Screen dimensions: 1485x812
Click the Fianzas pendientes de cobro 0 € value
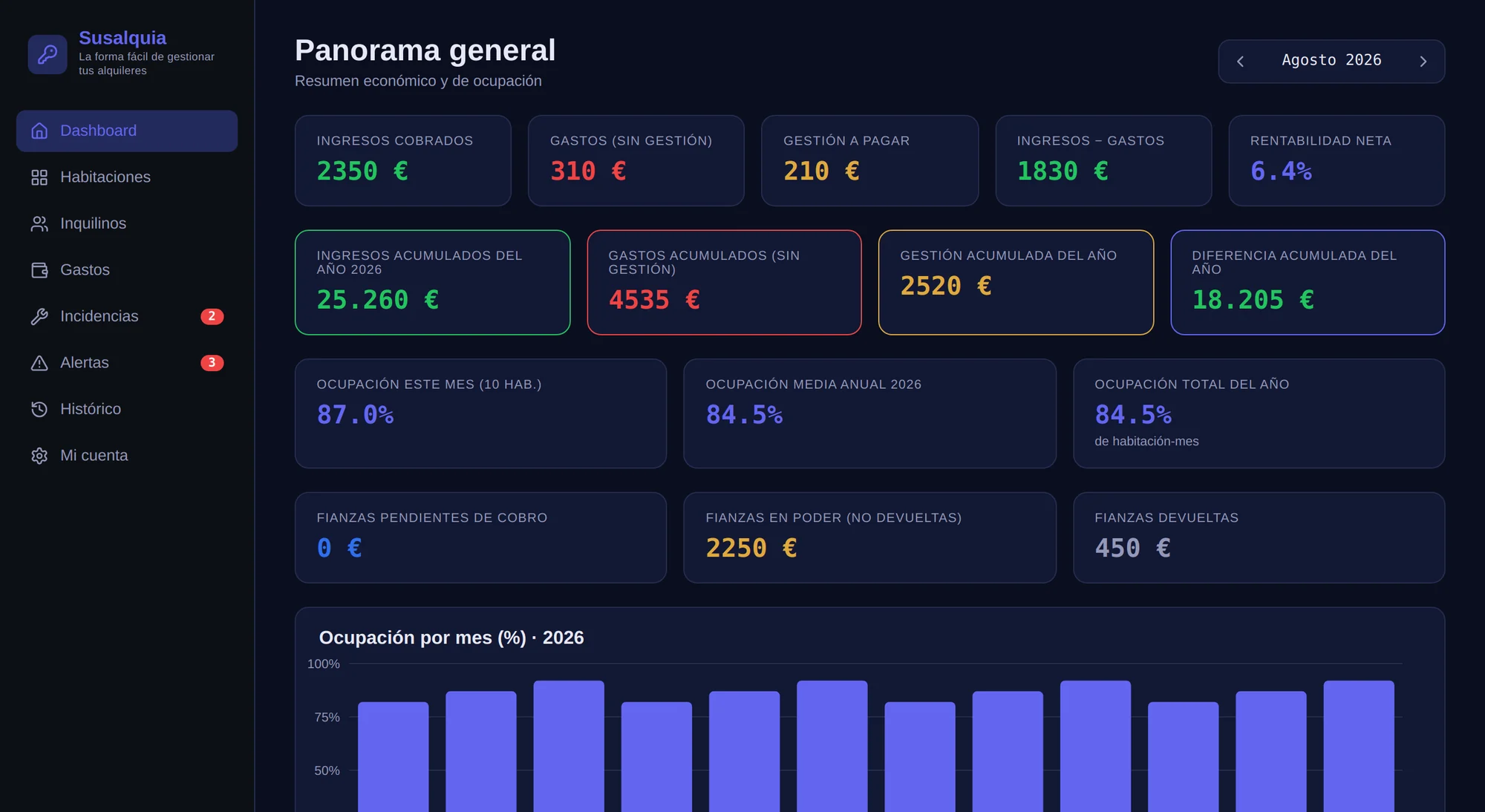(x=339, y=549)
